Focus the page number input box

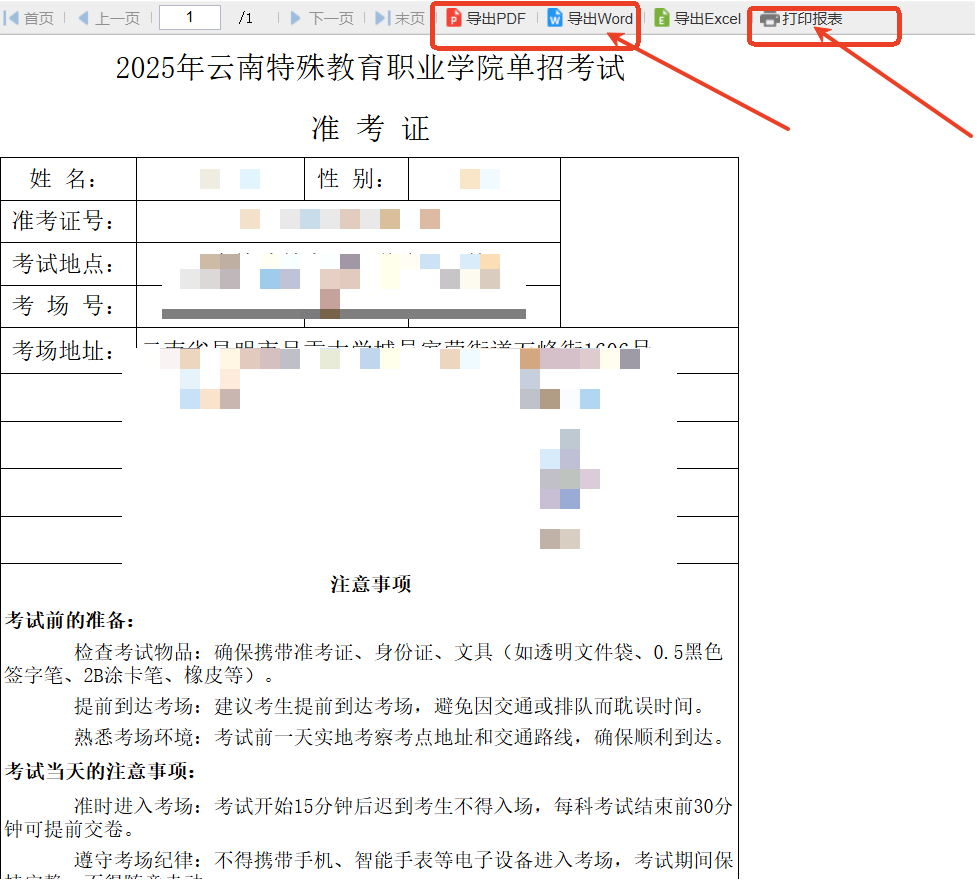click(189, 17)
